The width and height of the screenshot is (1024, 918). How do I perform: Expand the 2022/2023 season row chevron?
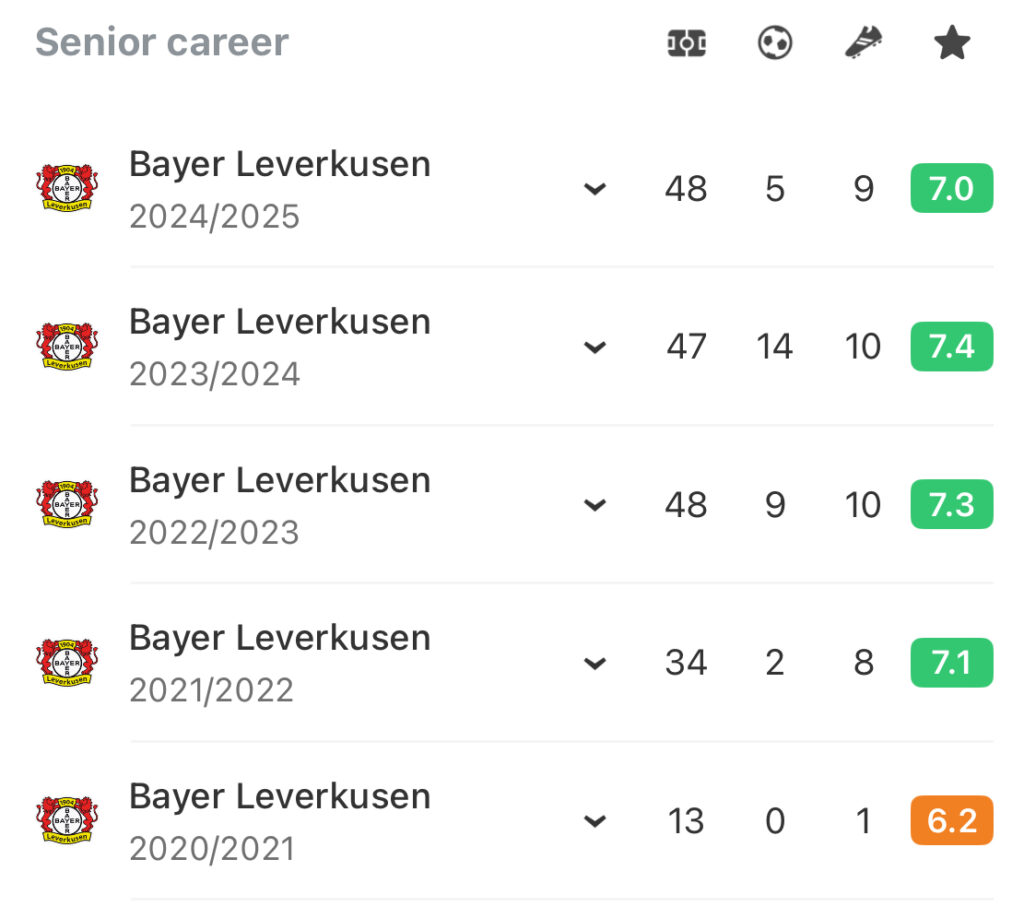595,505
